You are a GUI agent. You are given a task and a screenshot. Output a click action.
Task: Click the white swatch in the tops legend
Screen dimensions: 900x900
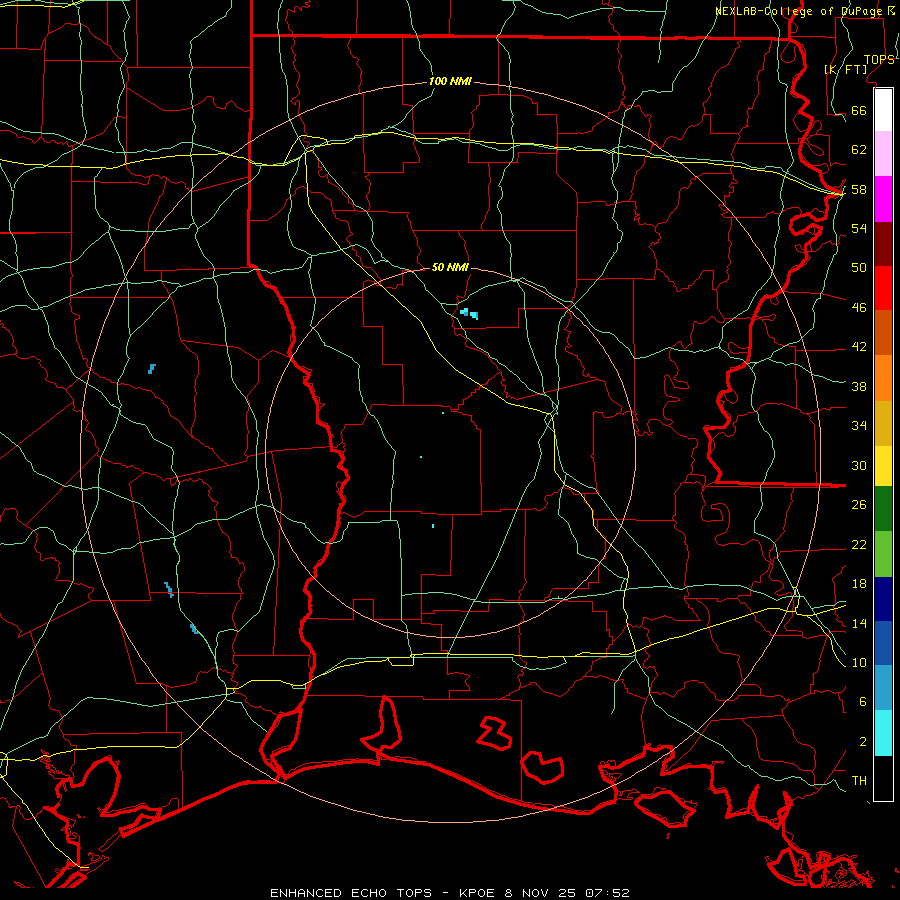point(883,109)
